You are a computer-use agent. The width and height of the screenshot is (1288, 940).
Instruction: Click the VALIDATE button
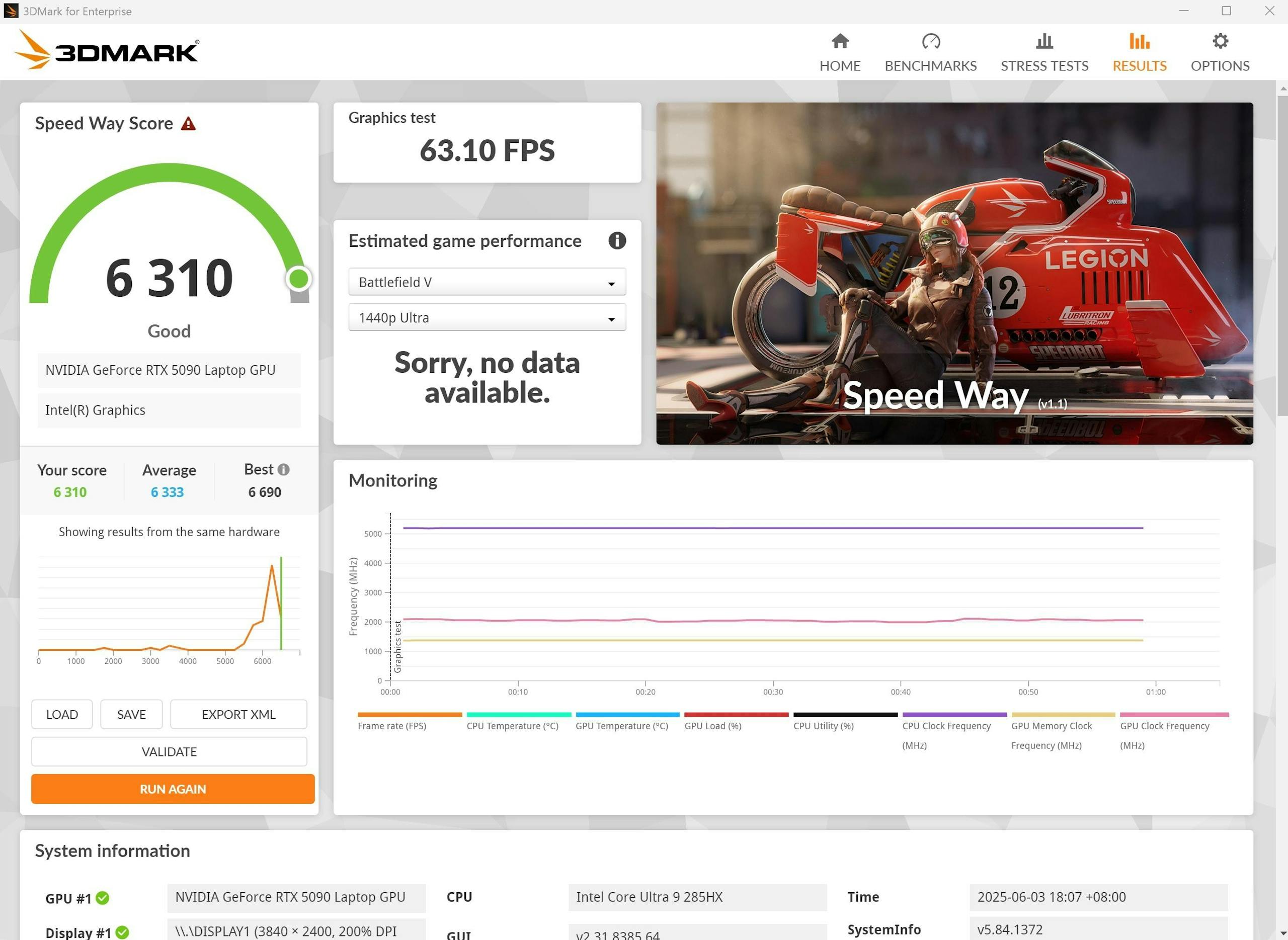169,752
